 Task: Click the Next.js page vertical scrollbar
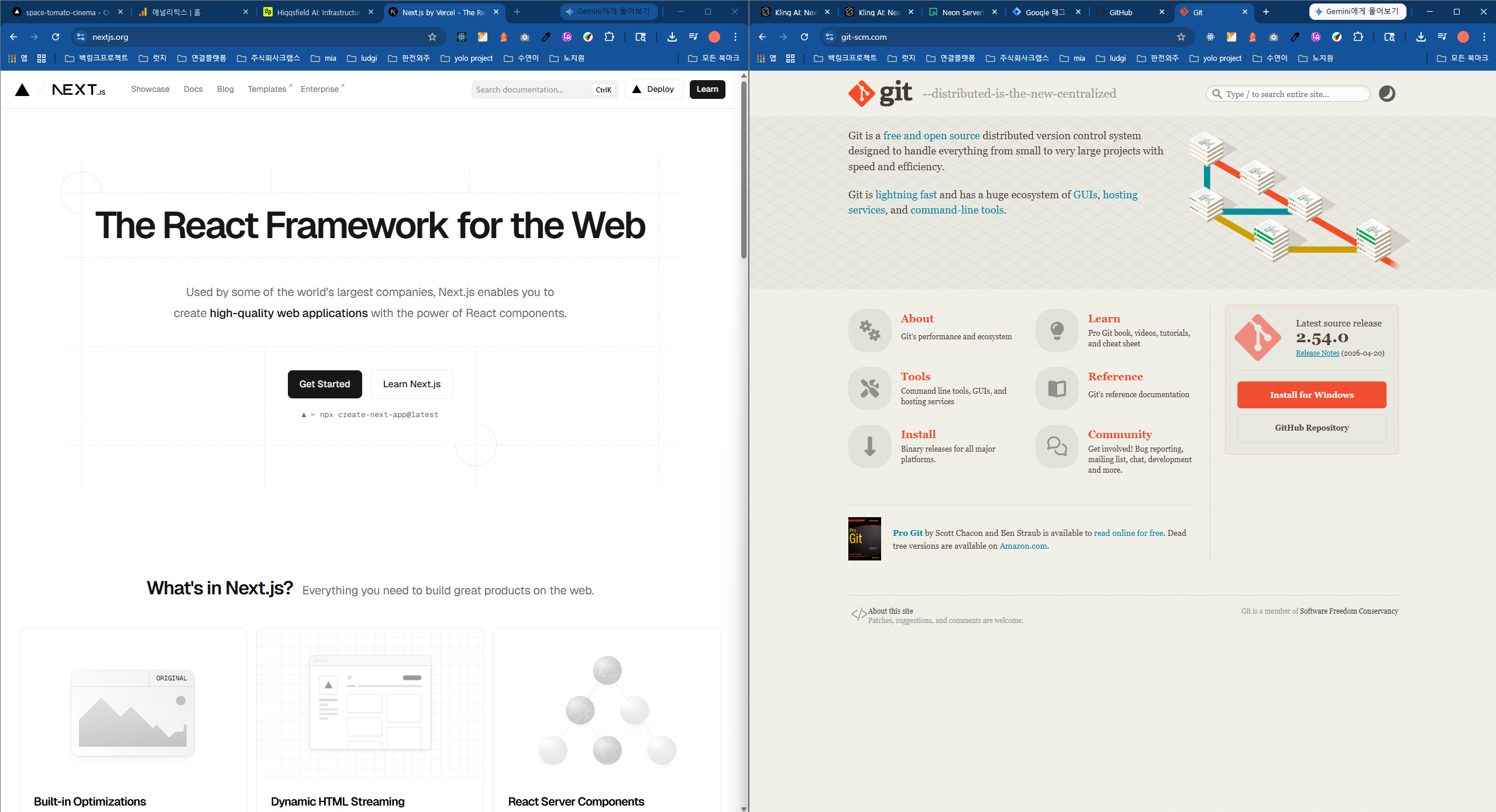pos(744,170)
